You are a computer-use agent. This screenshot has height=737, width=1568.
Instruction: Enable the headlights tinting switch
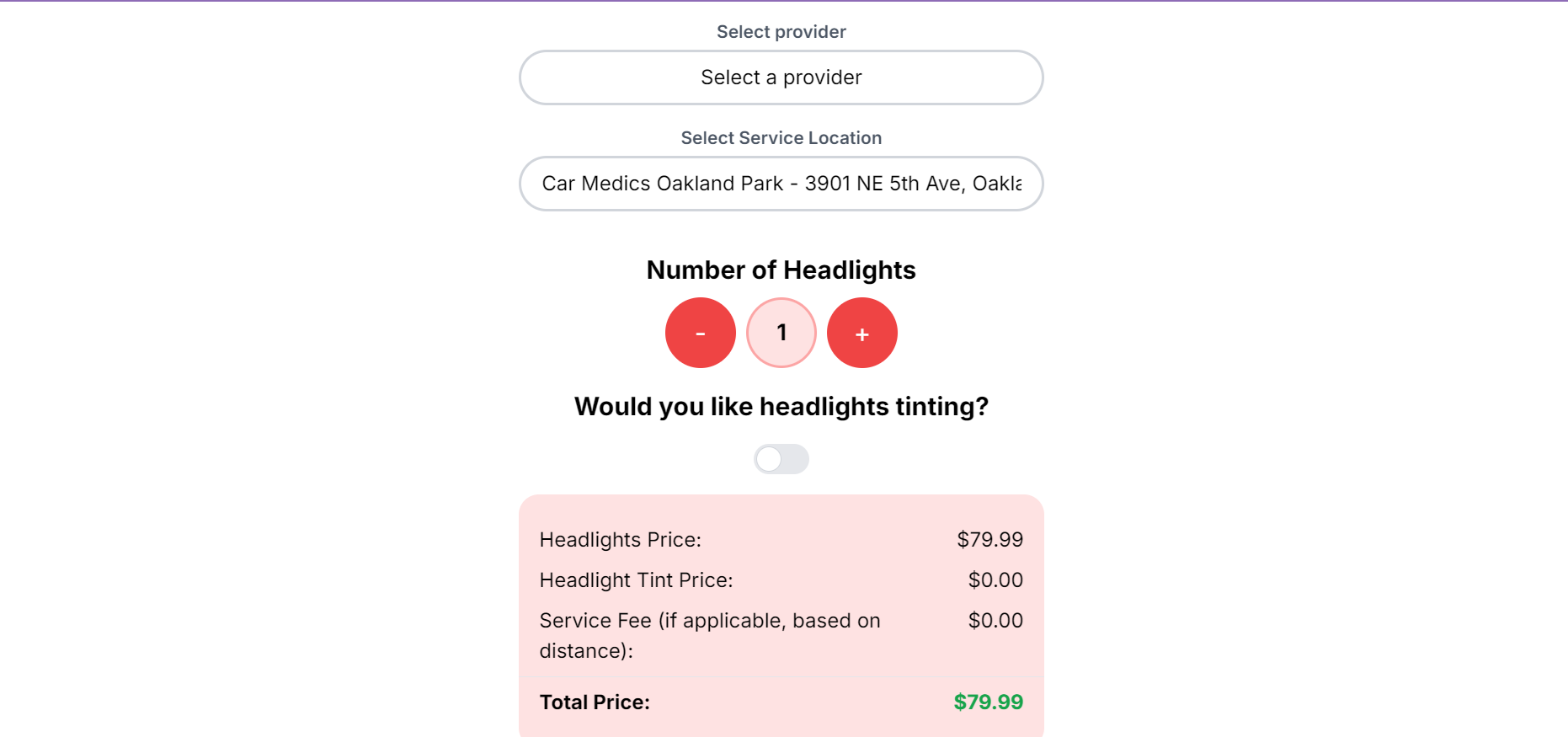coord(781,459)
